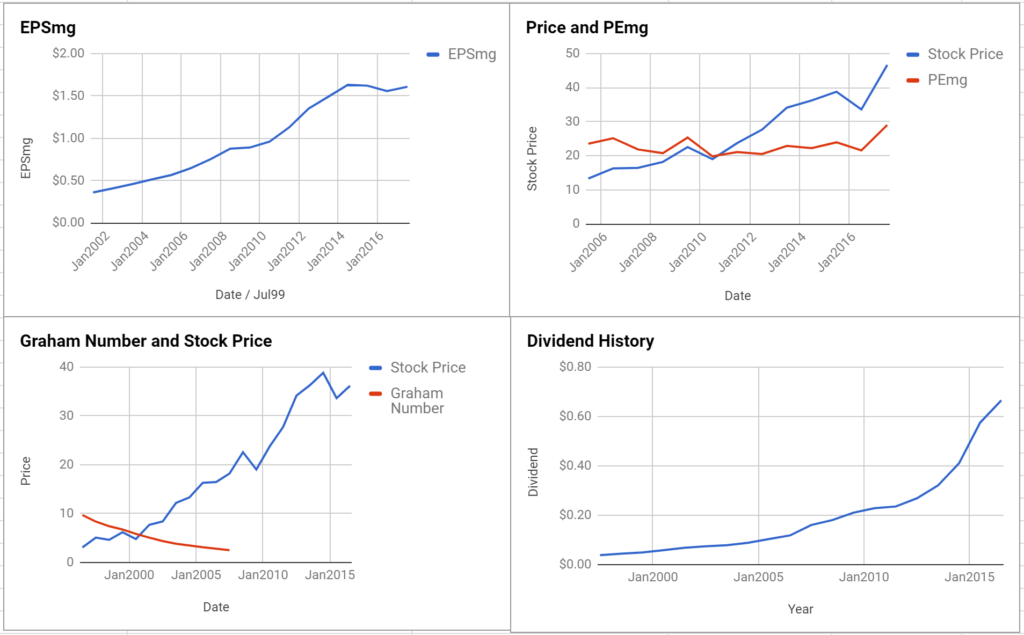Select the red Graham Number legend swatch

376,394
